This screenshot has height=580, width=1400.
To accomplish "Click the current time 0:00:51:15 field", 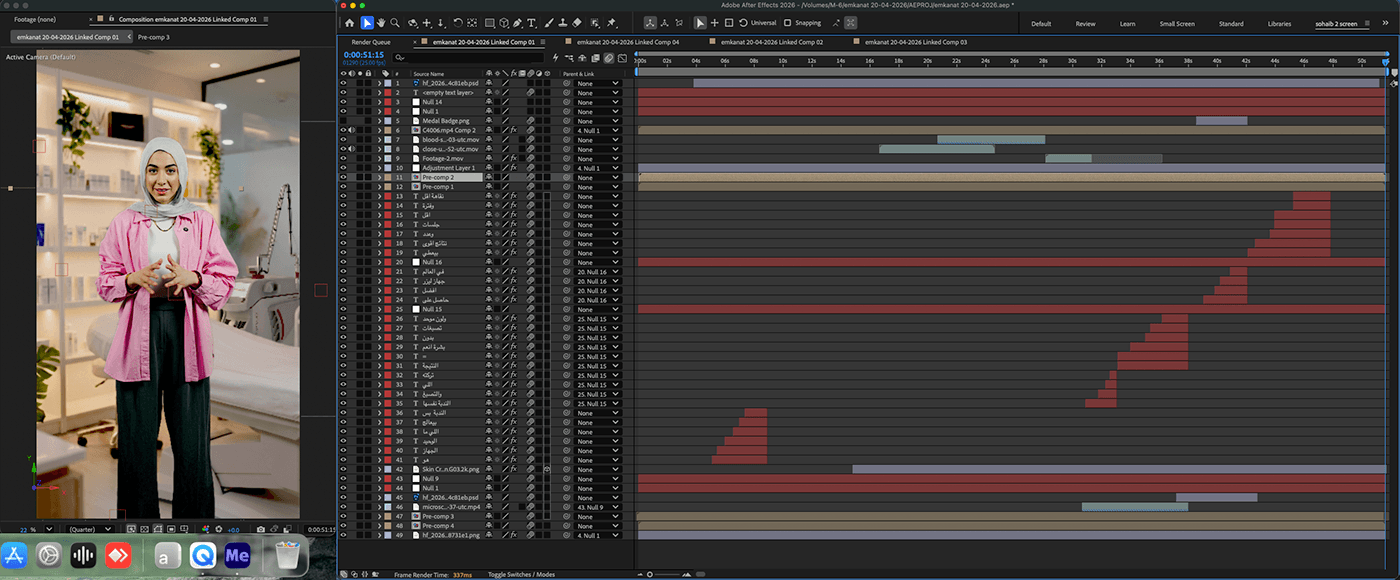I will pyautogui.click(x=364, y=55).
